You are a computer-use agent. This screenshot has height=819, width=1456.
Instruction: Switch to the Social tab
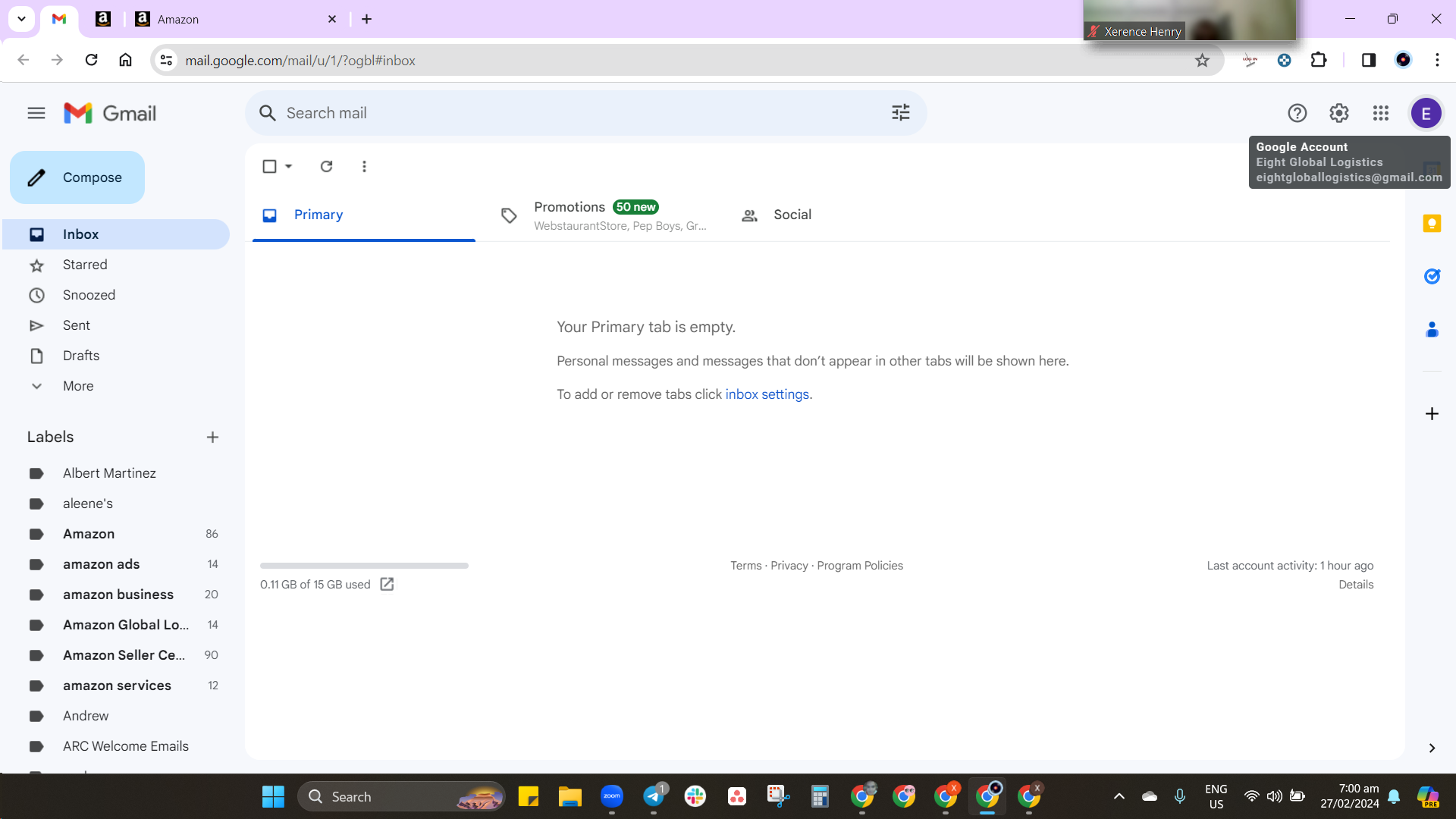777,215
